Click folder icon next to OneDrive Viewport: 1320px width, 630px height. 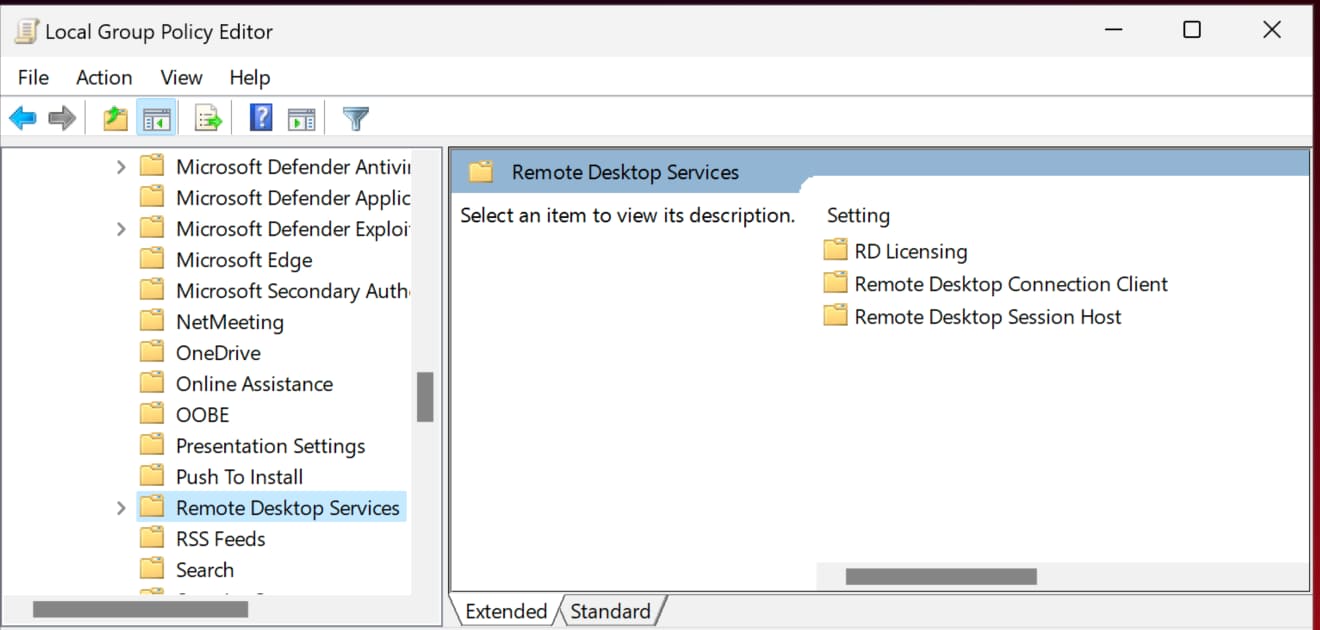pos(152,352)
